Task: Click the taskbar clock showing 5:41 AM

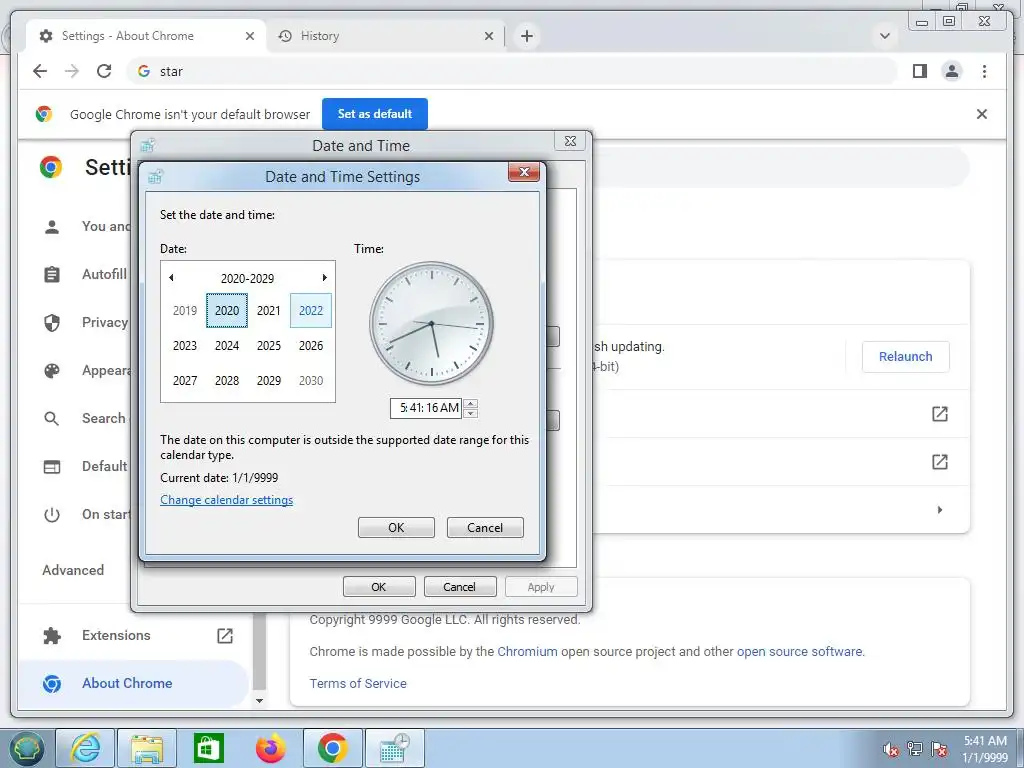Action: (985, 749)
